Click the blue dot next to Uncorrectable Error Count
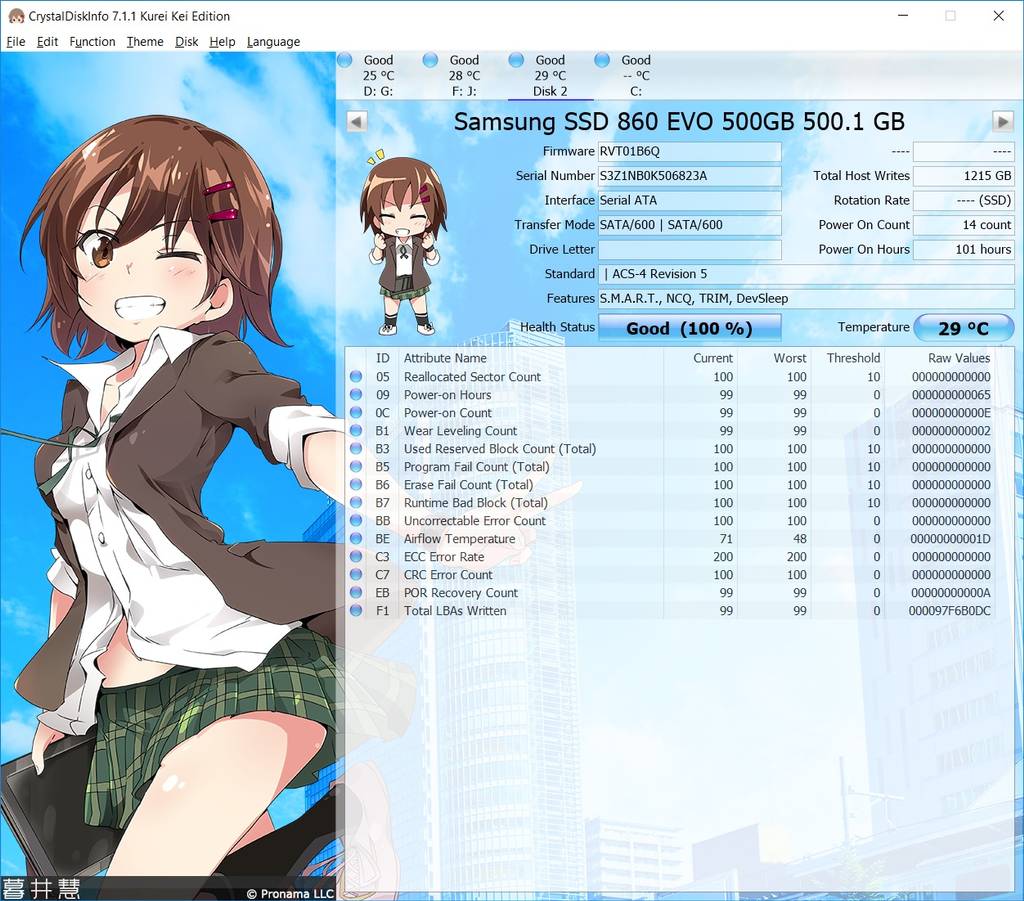Viewport: 1024px width, 901px height. (x=358, y=521)
